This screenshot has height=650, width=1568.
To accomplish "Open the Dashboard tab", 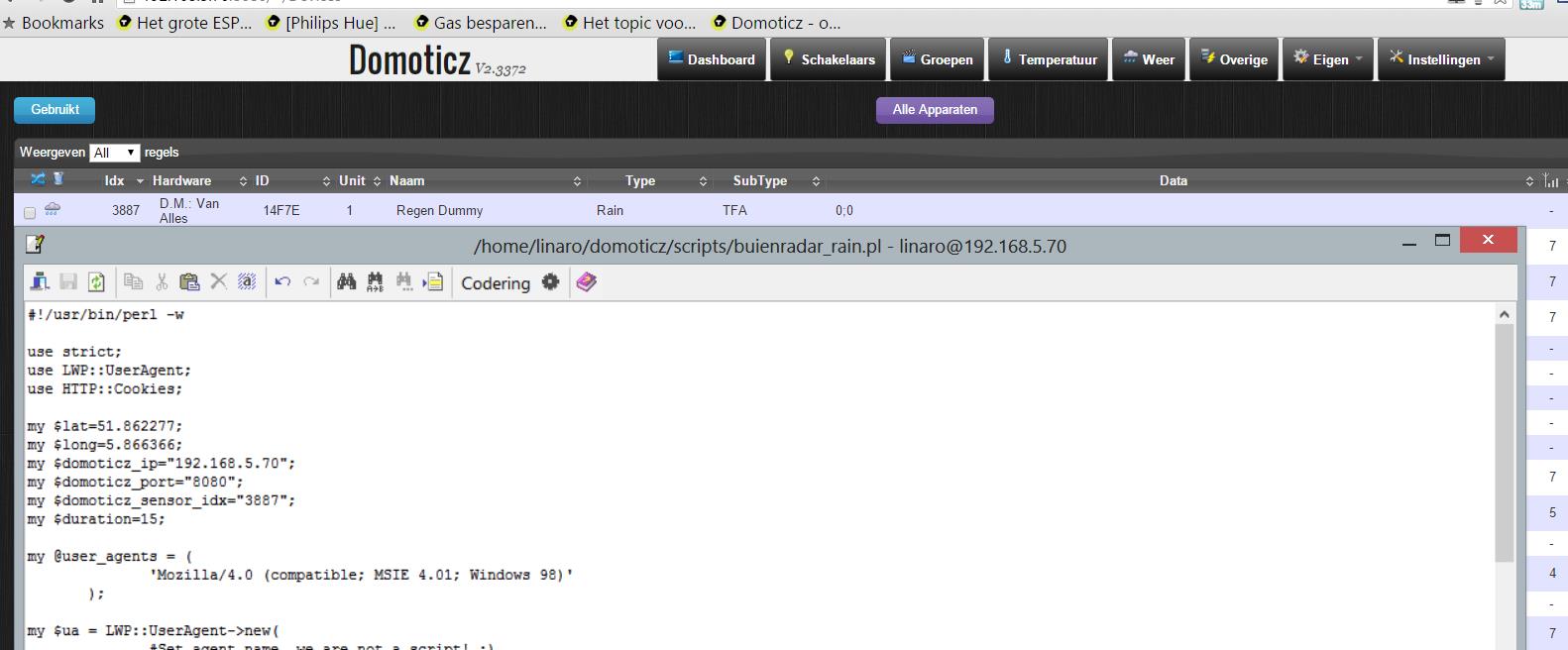I will (x=712, y=59).
